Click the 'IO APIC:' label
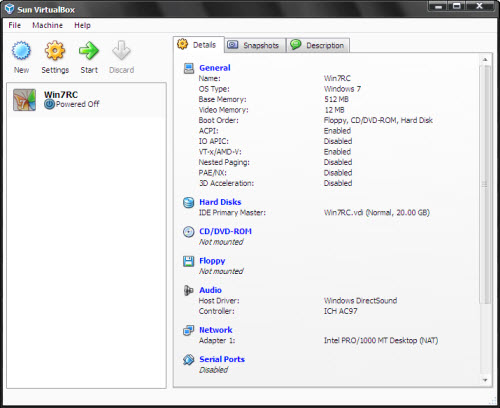Screen dimensions: 500x408 214,141
